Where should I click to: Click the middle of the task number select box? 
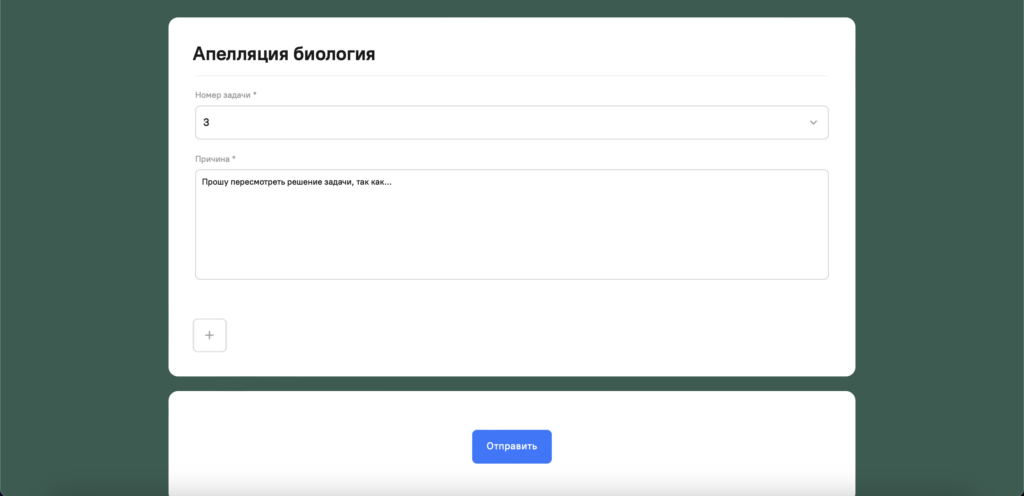pyautogui.click(x=511, y=123)
